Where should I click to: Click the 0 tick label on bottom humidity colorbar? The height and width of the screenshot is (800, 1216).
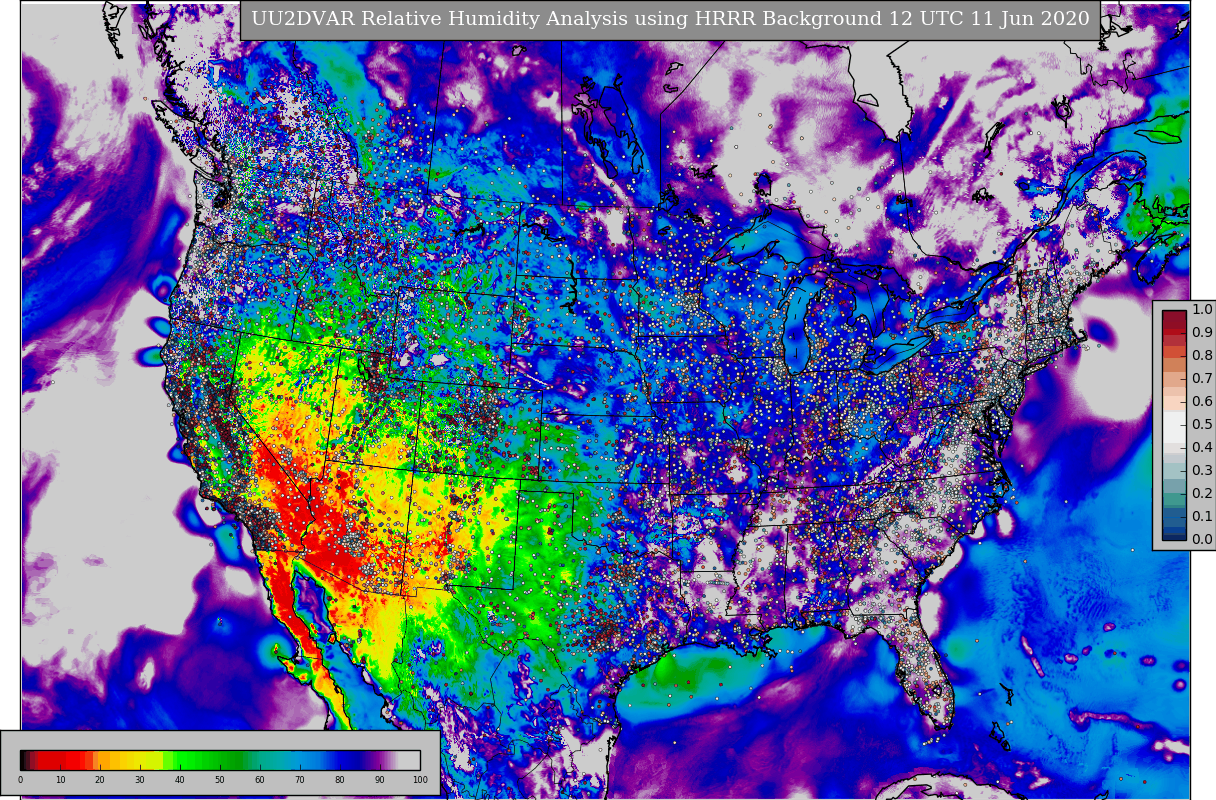[x=20, y=780]
